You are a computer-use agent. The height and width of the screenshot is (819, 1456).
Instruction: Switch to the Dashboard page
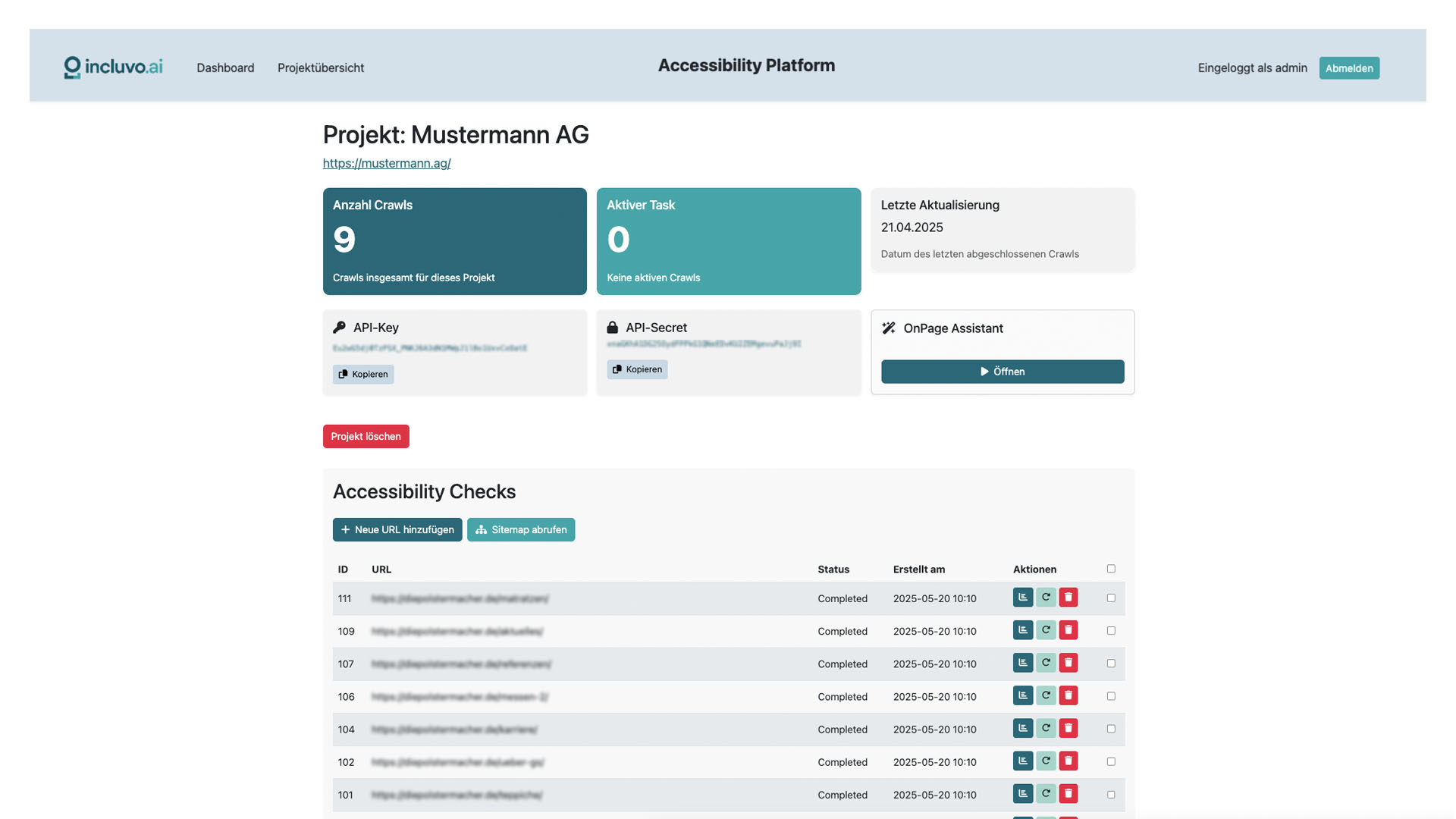pyautogui.click(x=225, y=67)
